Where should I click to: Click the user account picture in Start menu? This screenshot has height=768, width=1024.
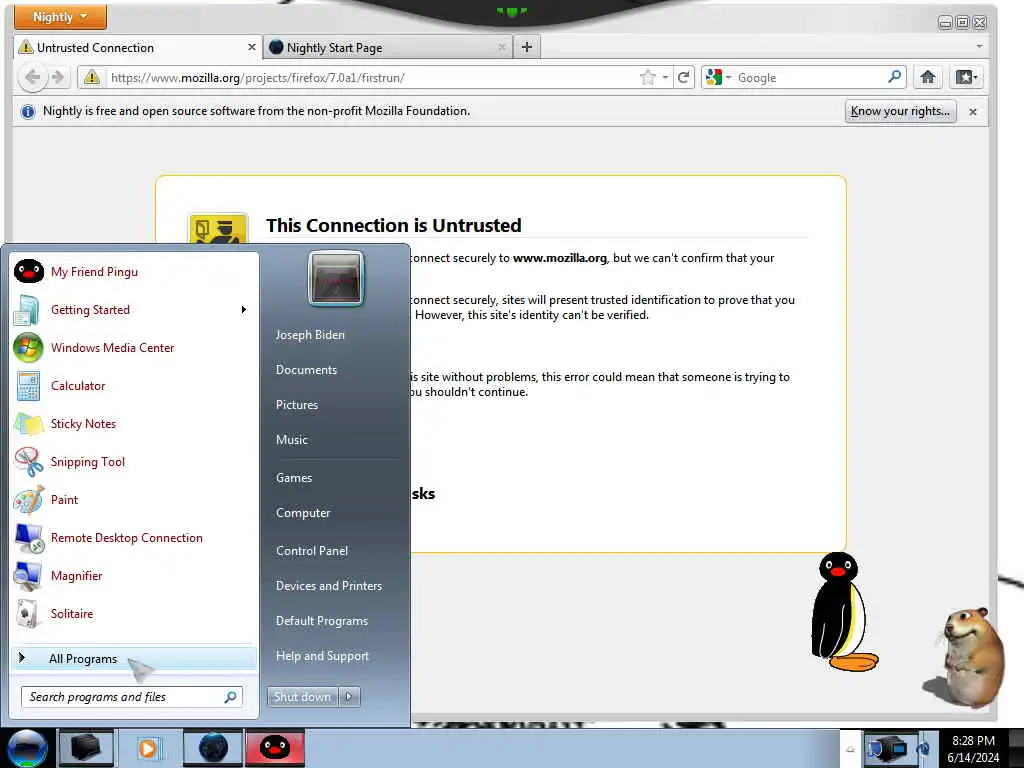tap(336, 278)
